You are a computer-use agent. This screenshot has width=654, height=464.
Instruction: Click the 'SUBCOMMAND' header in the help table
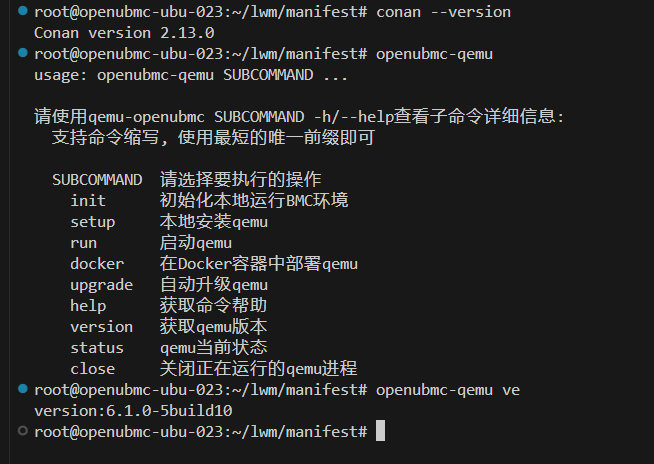pyautogui.click(x=97, y=180)
